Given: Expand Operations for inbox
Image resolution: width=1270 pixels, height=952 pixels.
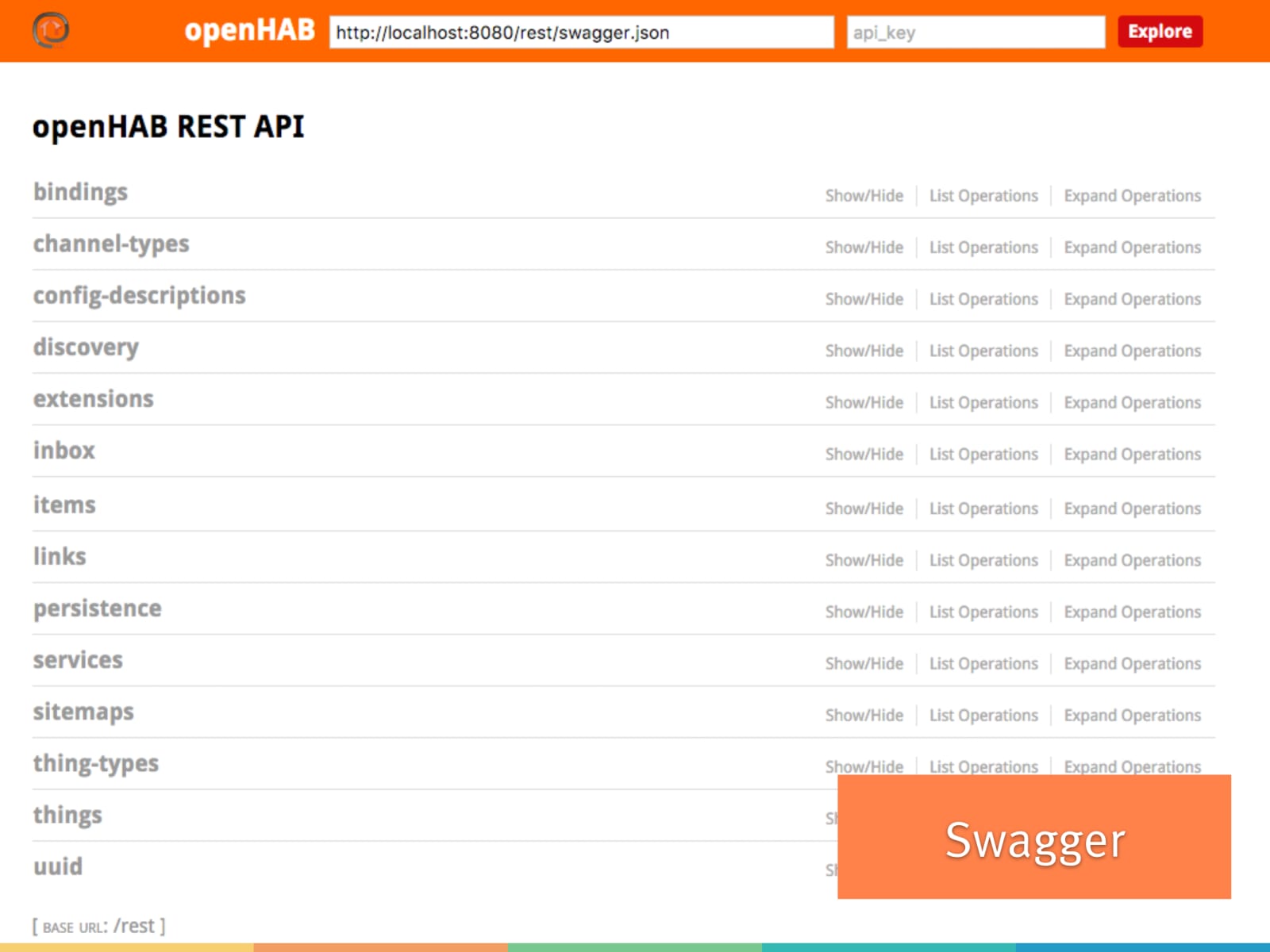Looking at the screenshot, I should coord(1133,455).
